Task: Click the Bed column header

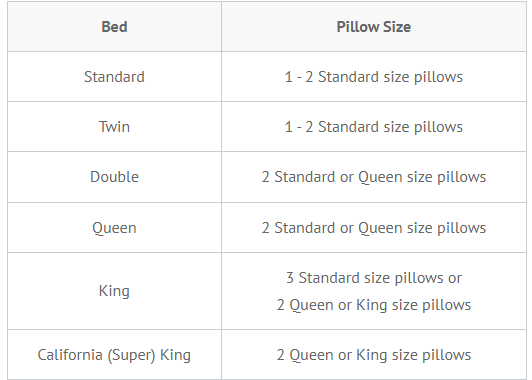Action: (x=114, y=27)
